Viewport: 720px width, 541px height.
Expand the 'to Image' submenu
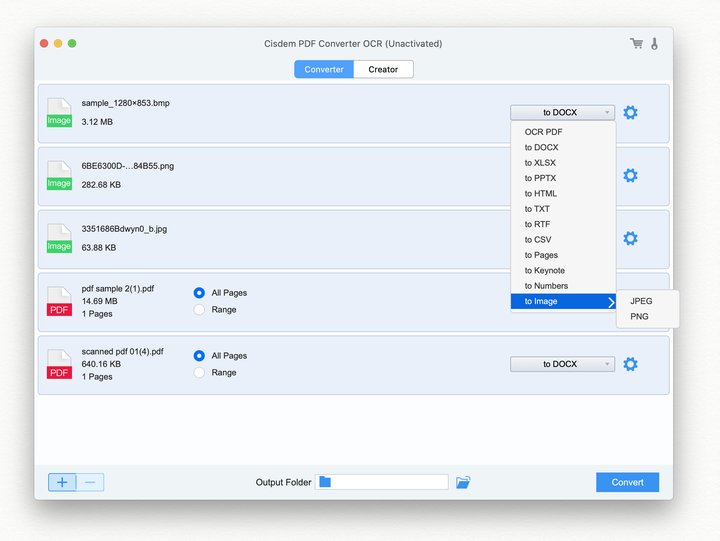click(562, 301)
